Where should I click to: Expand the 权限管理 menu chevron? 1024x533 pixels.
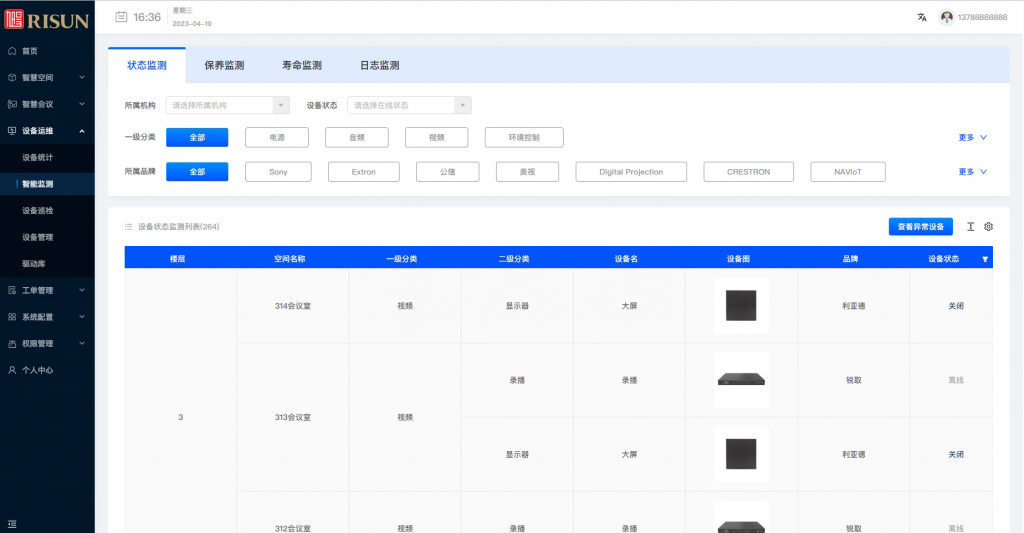click(82, 344)
